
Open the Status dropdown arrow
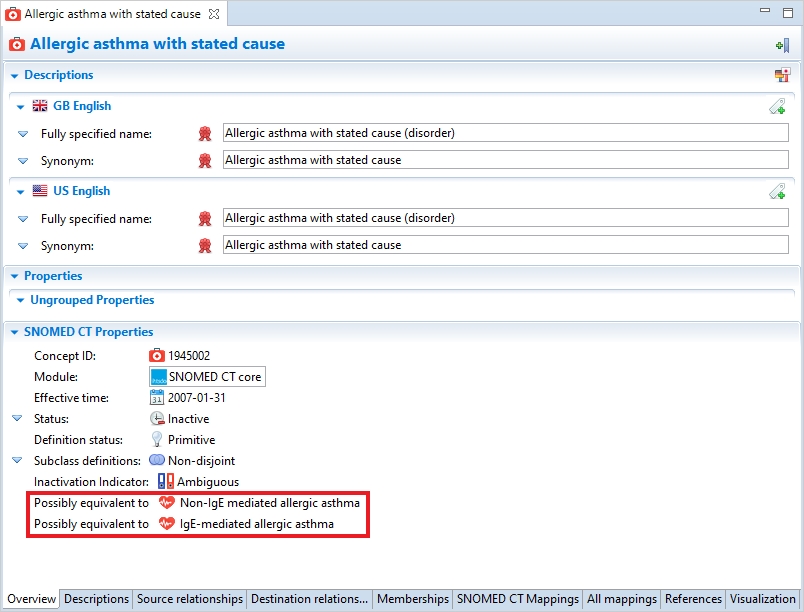click(17, 419)
